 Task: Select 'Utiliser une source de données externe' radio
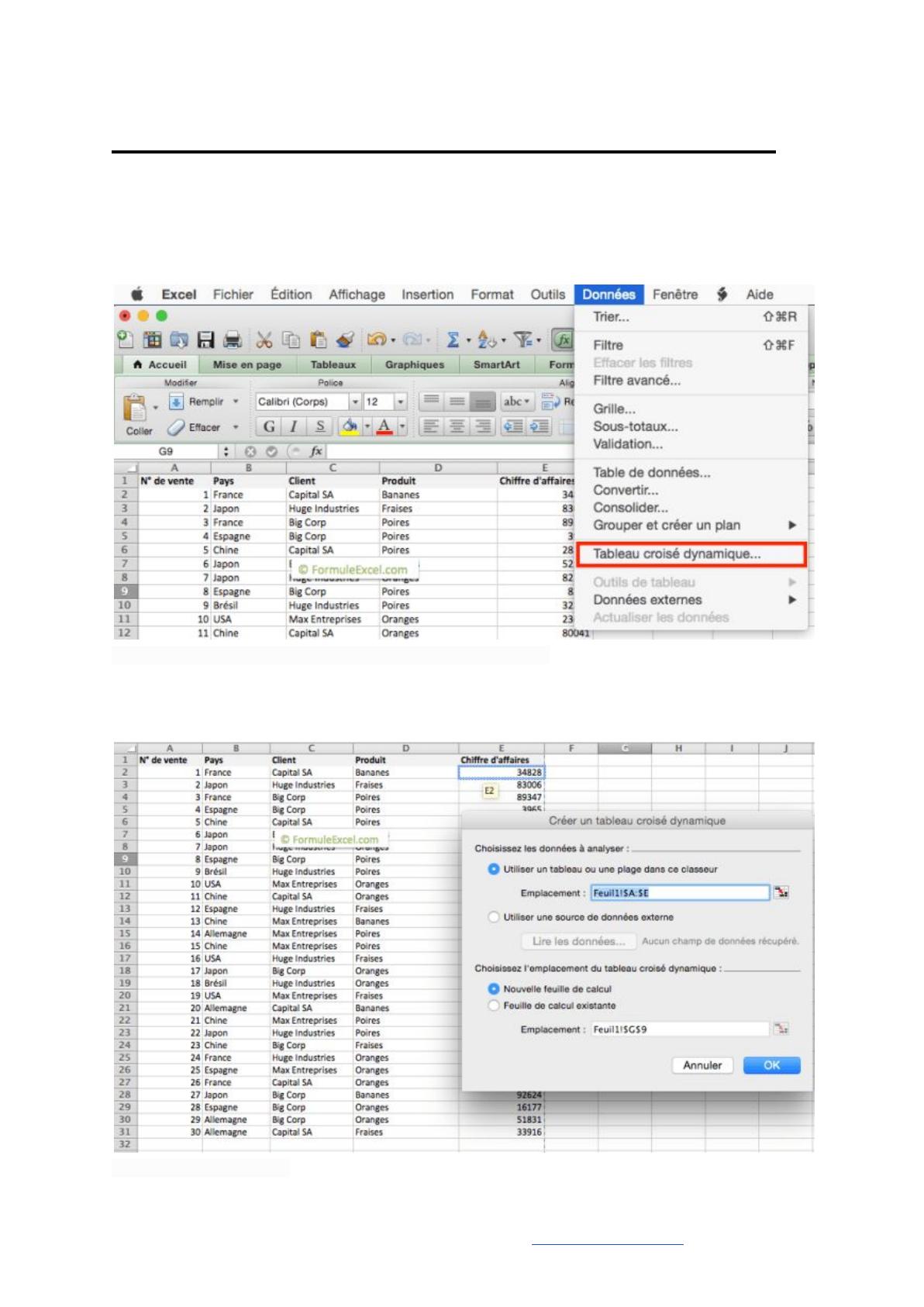coord(494,917)
